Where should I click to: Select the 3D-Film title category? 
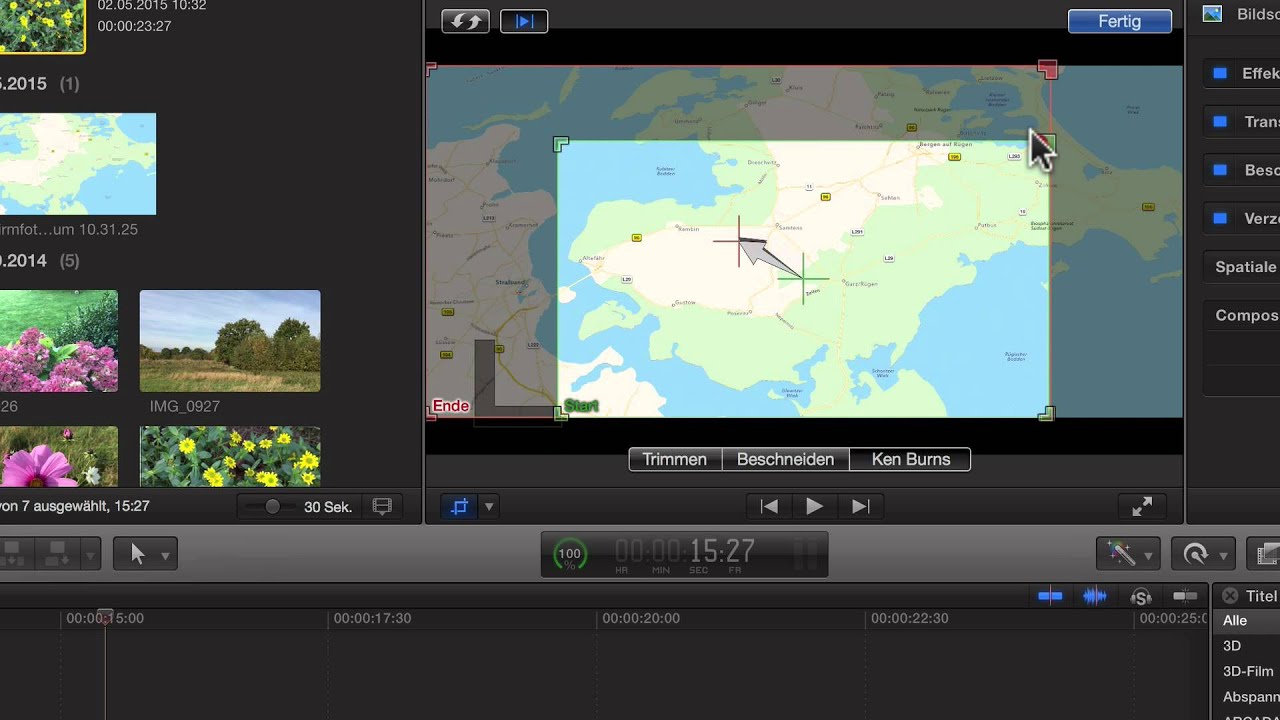click(x=1248, y=672)
